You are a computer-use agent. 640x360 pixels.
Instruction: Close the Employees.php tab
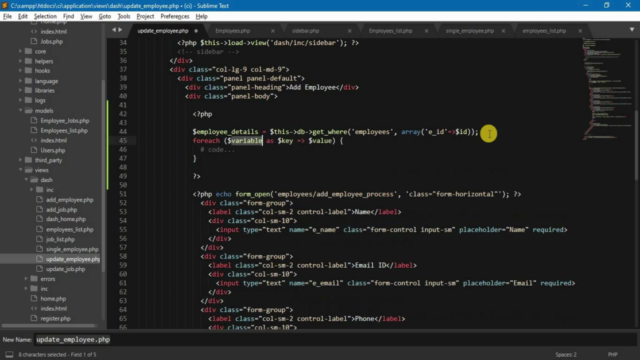[273, 31]
